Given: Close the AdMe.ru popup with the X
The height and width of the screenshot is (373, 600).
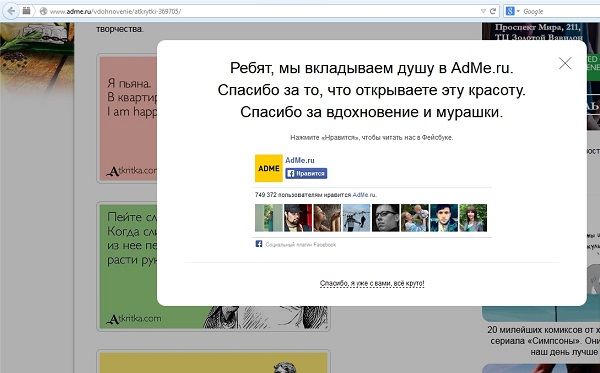Looking at the screenshot, I should (565, 64).
